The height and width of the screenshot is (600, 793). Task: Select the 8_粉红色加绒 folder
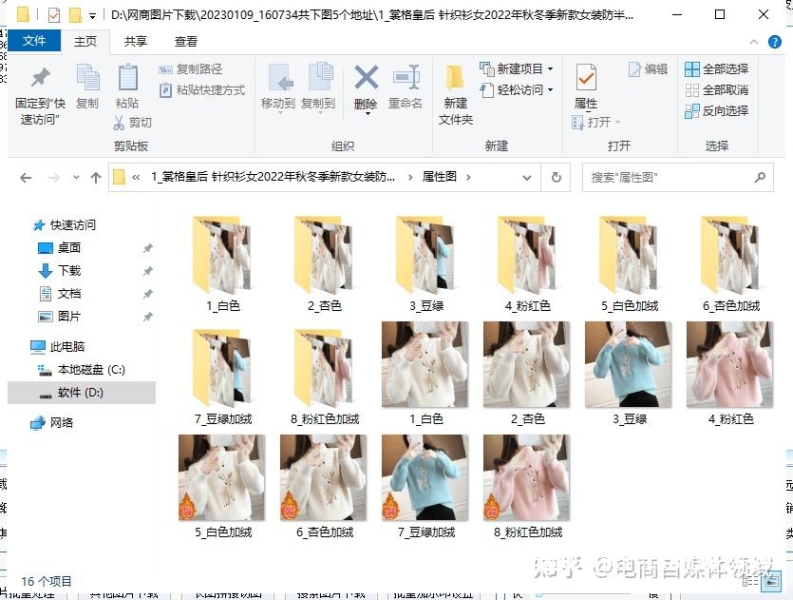[324, 376]
